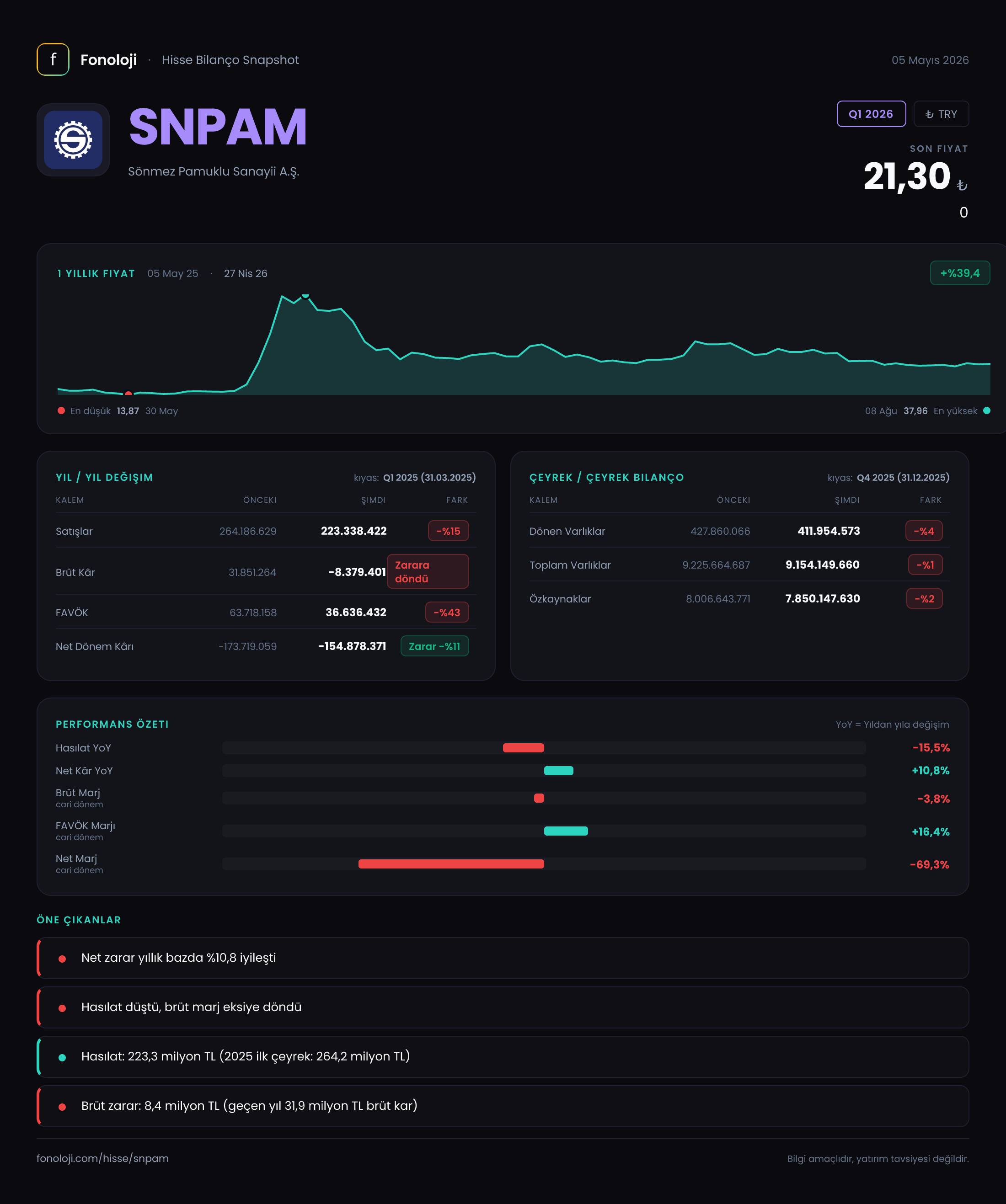Click the '05 Mayıs 2026' date
This screenshot has height=1204, width=1006.
(x=930, y=60)
